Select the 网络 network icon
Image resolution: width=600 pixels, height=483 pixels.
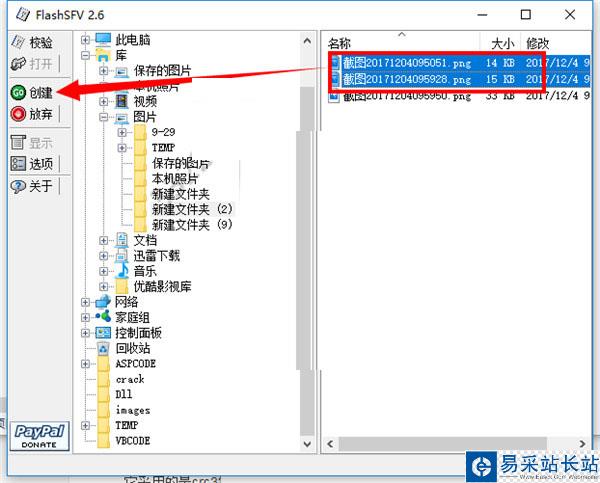(x=103, y=302)
